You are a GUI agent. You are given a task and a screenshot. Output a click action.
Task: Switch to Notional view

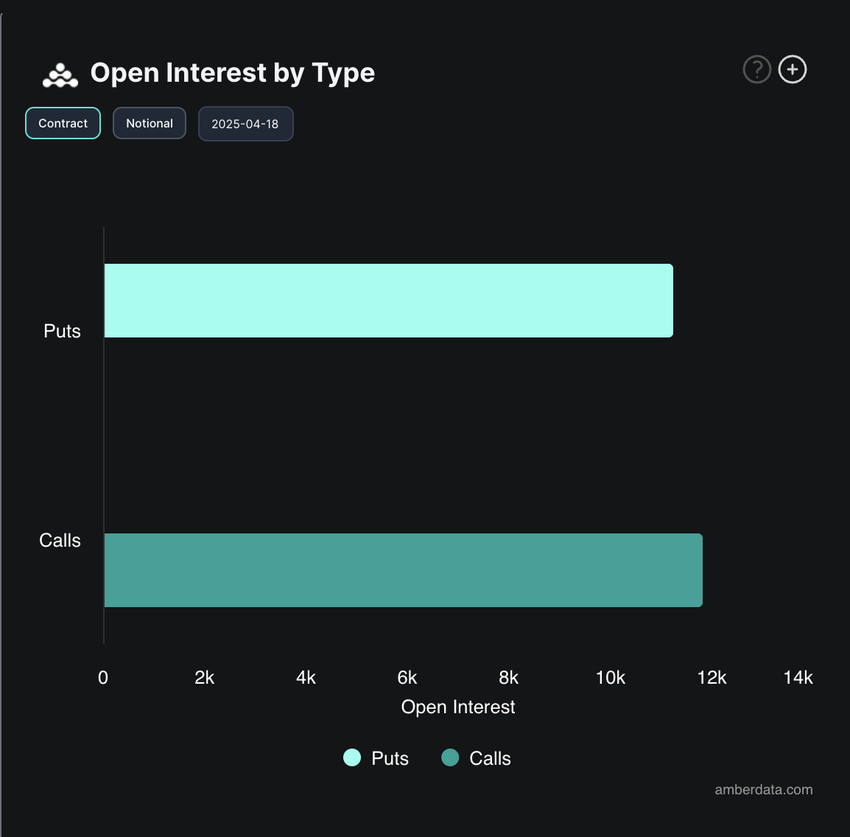tap(150, 123)
